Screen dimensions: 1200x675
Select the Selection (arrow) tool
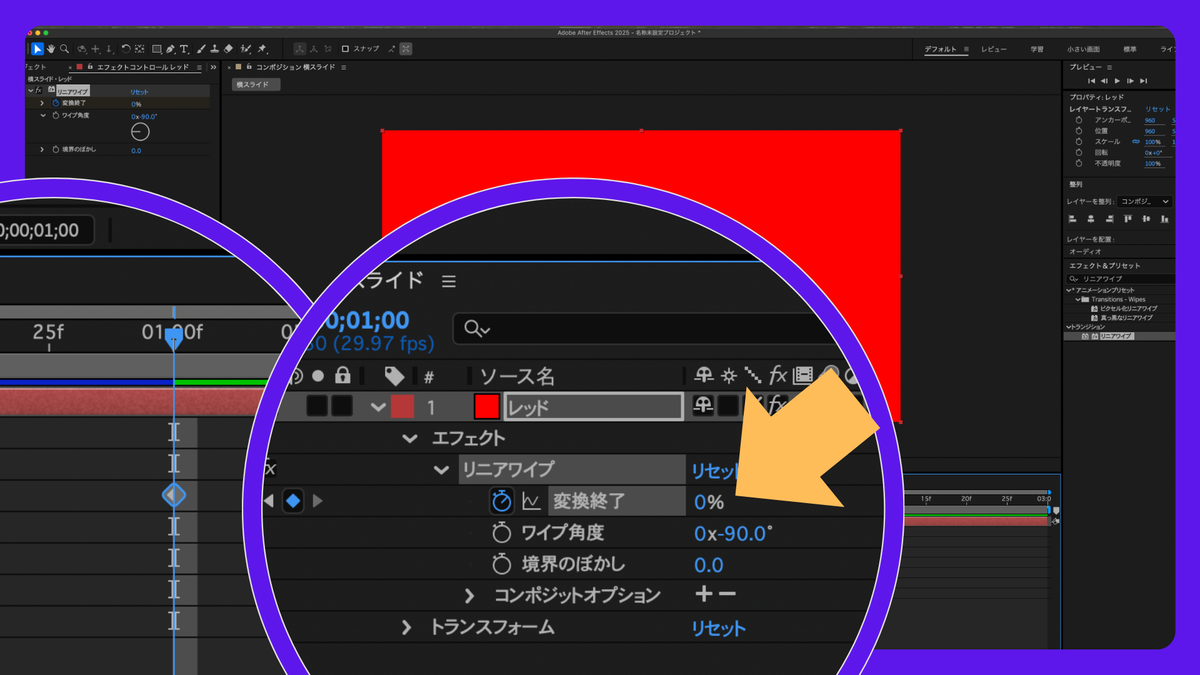37,49
